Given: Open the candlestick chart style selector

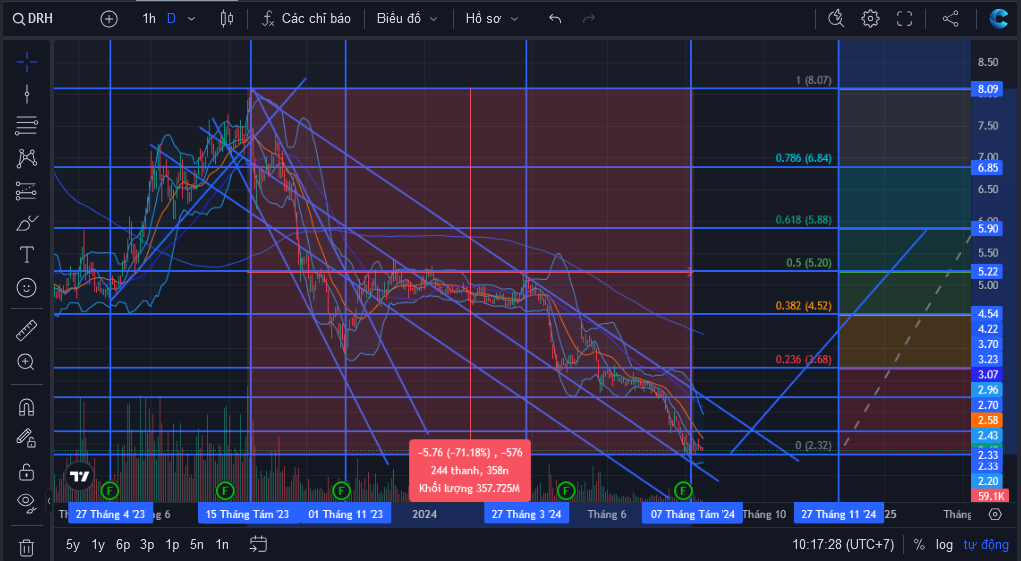Looking at the screenshot, I should pos(227,19).
